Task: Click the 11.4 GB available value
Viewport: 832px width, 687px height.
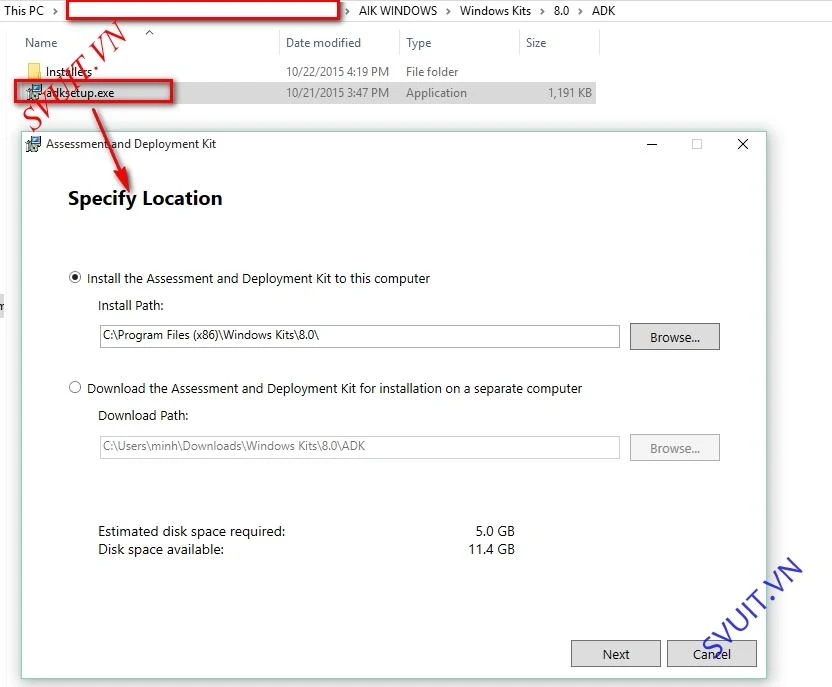Action: (x=491, y=549)
